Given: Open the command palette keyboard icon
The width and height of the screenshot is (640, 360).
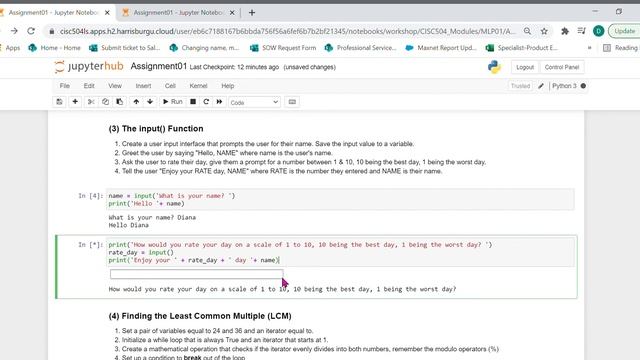Looking at the screenshot, I should [x=292, y=102].
